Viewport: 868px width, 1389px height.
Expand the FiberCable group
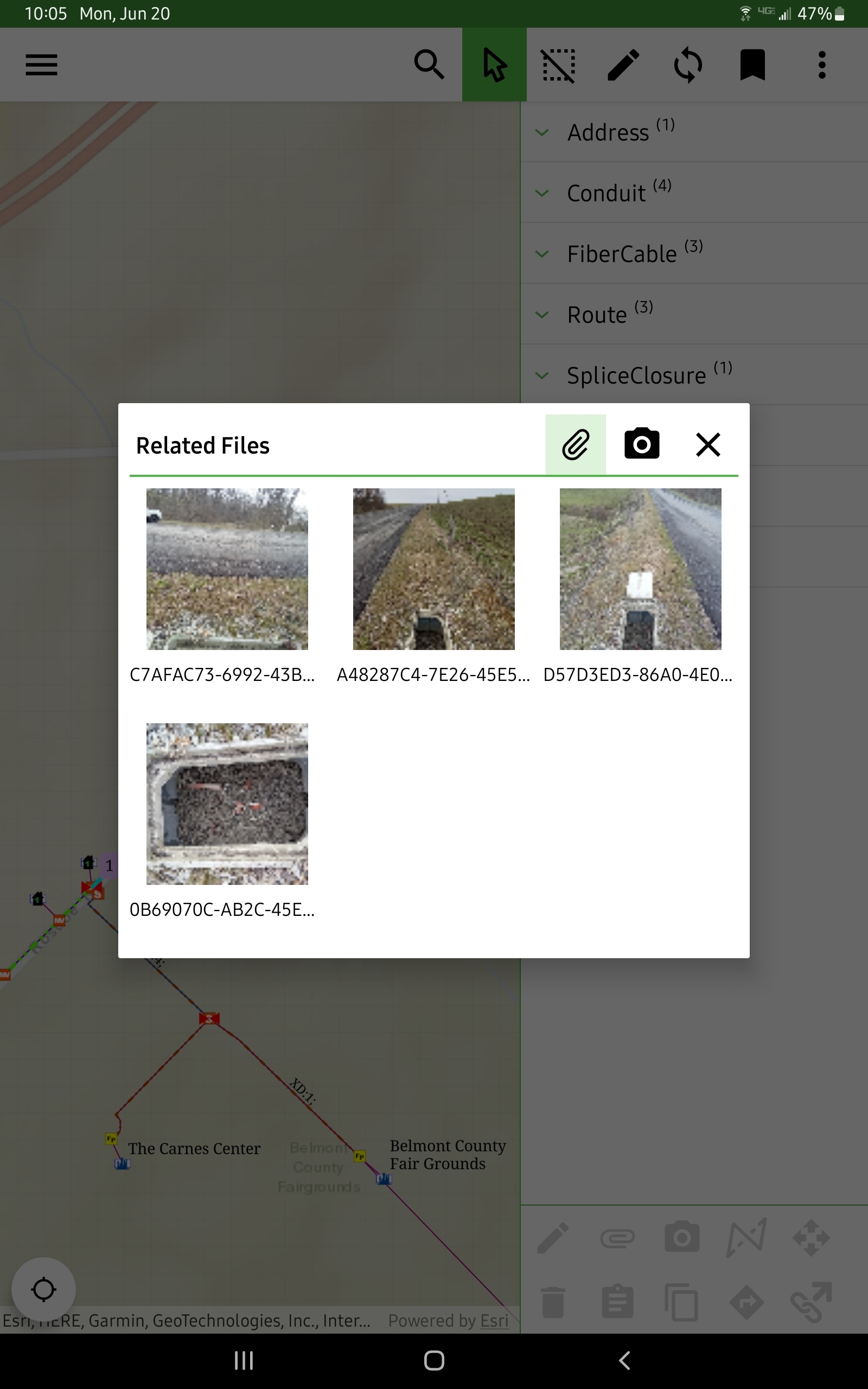point(622,254)
